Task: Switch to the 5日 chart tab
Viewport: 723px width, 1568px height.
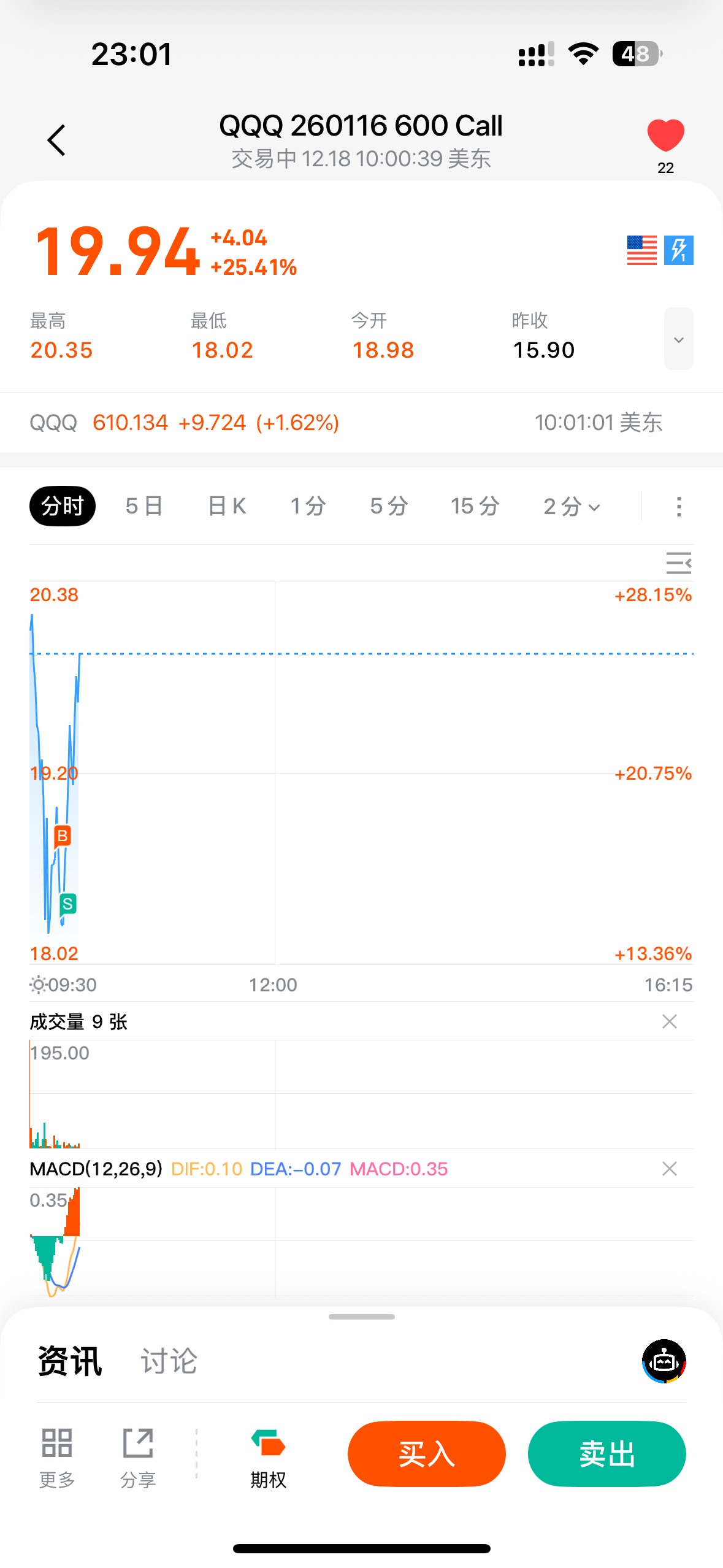Action: pos(144,507)
